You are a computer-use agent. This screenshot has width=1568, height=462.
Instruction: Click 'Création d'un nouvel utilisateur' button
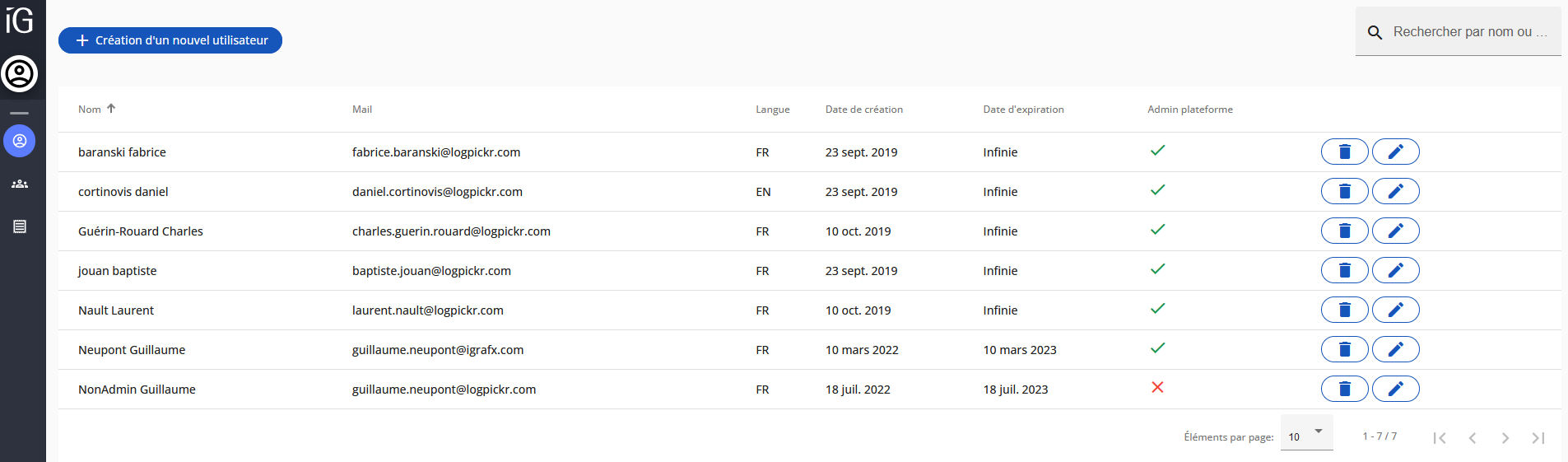[170, 40]
